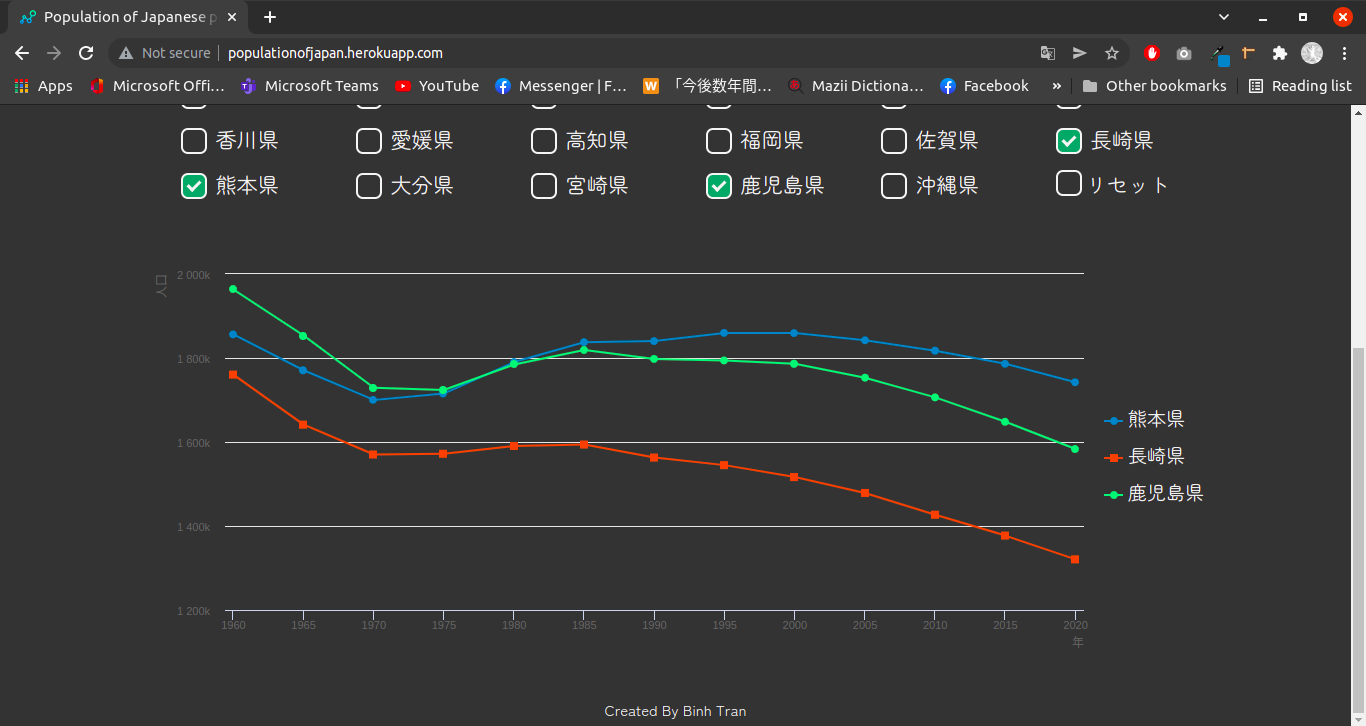Uncheck the 長崎県 checkbox

point(1068,141)
